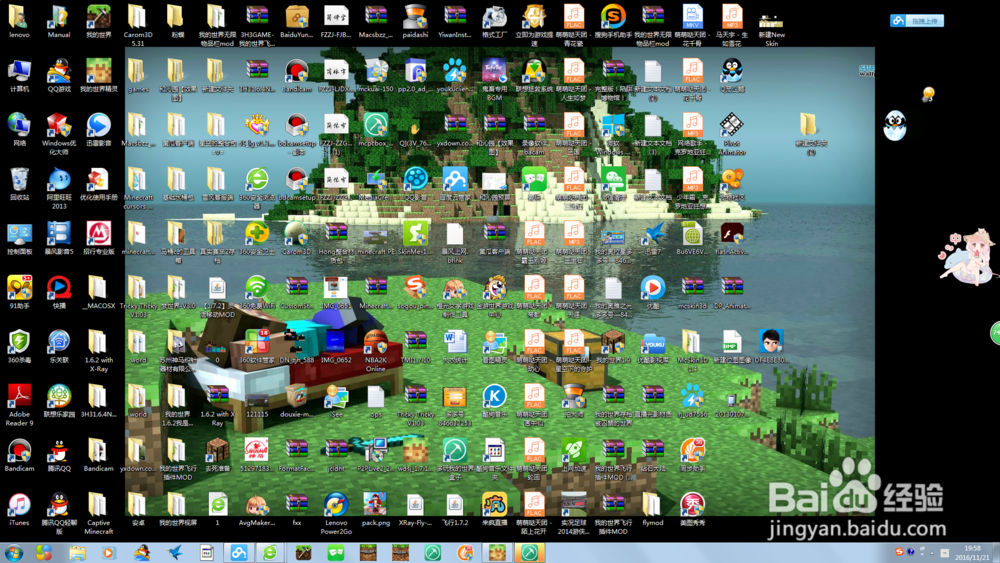Open the 计算机 (Computer) desktop icon

click(19, 71)
